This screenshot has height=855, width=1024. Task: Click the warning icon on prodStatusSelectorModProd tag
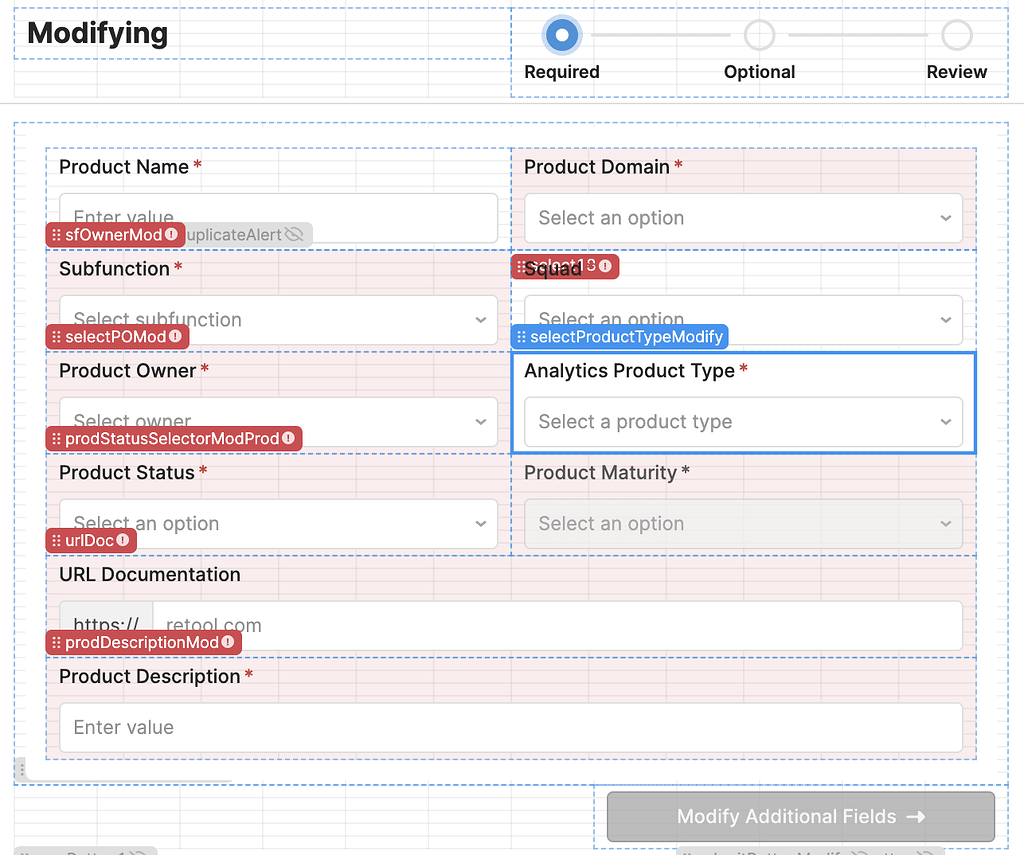click(x=288, y=439)
